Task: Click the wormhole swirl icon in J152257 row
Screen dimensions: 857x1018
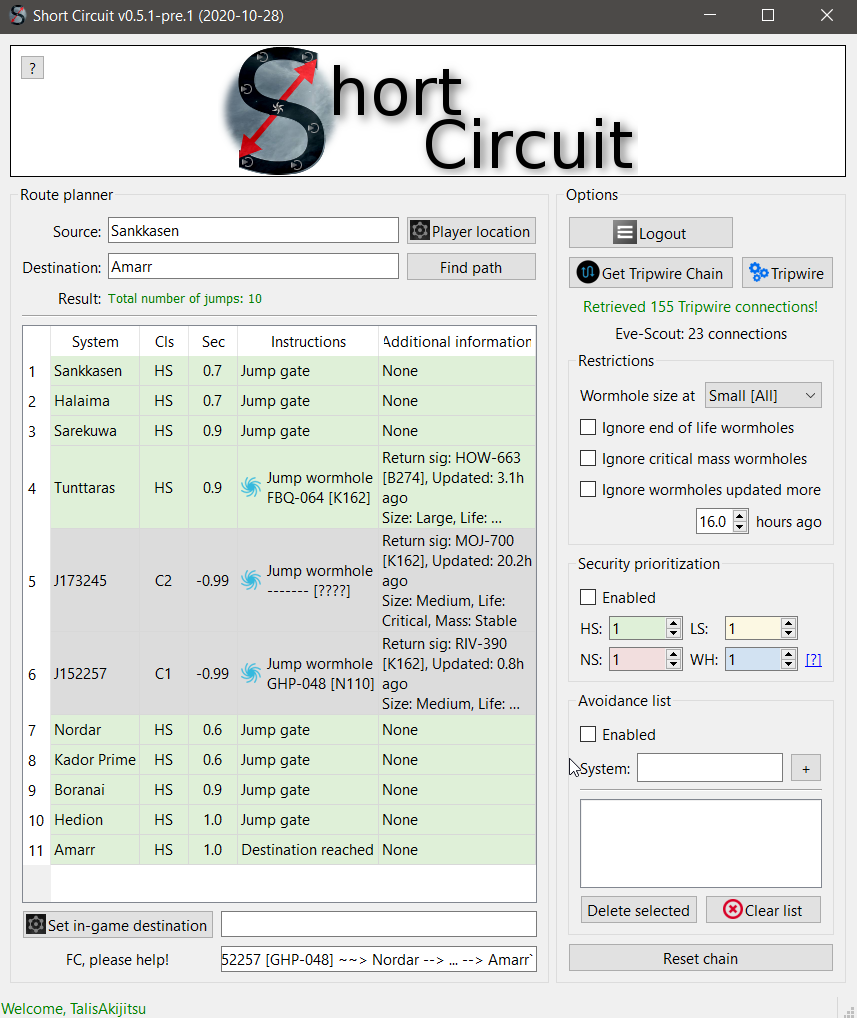Action: [x=251, y=673]
